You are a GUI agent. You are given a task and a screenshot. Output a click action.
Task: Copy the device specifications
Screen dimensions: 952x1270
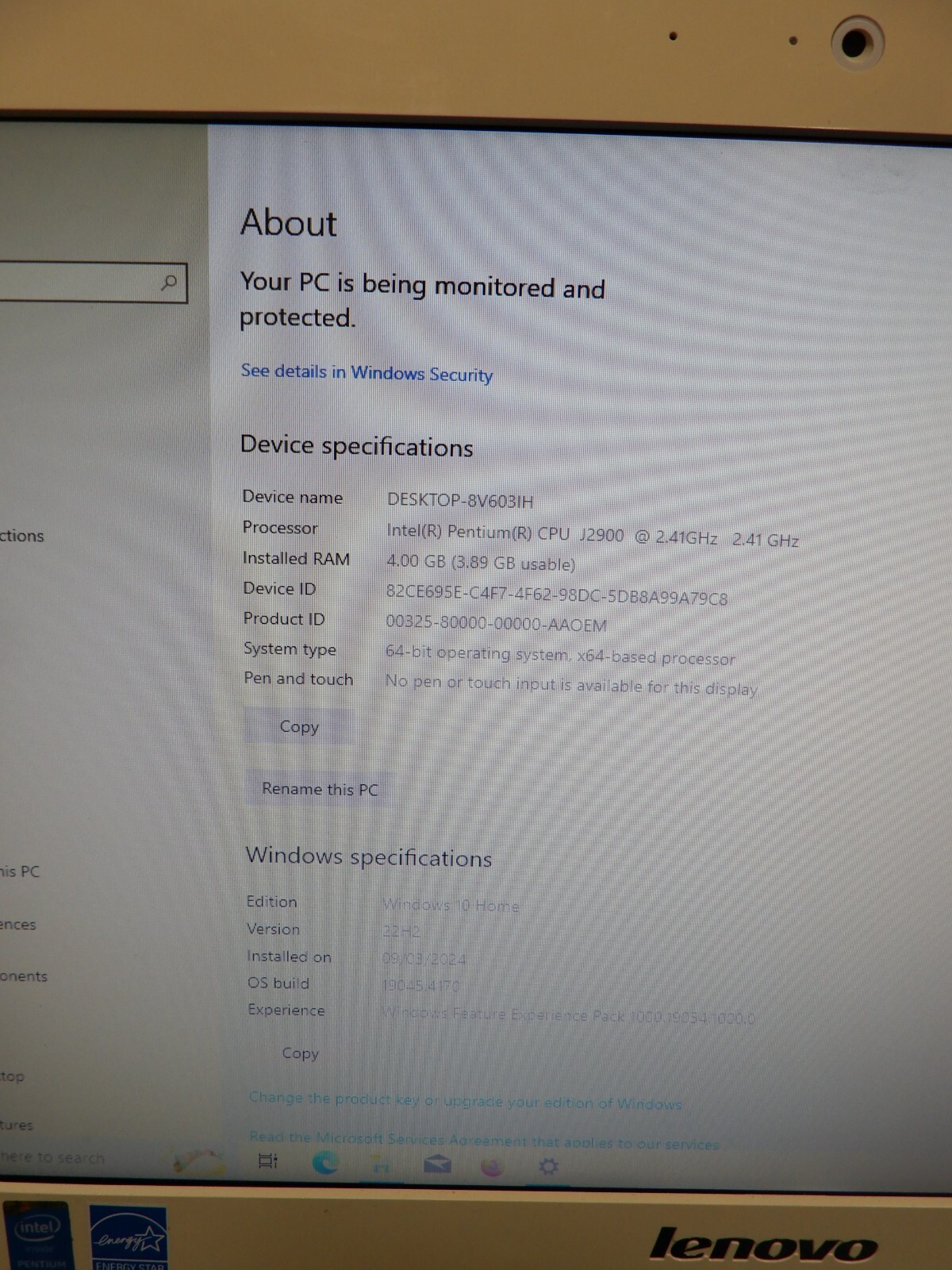point(299,726)
